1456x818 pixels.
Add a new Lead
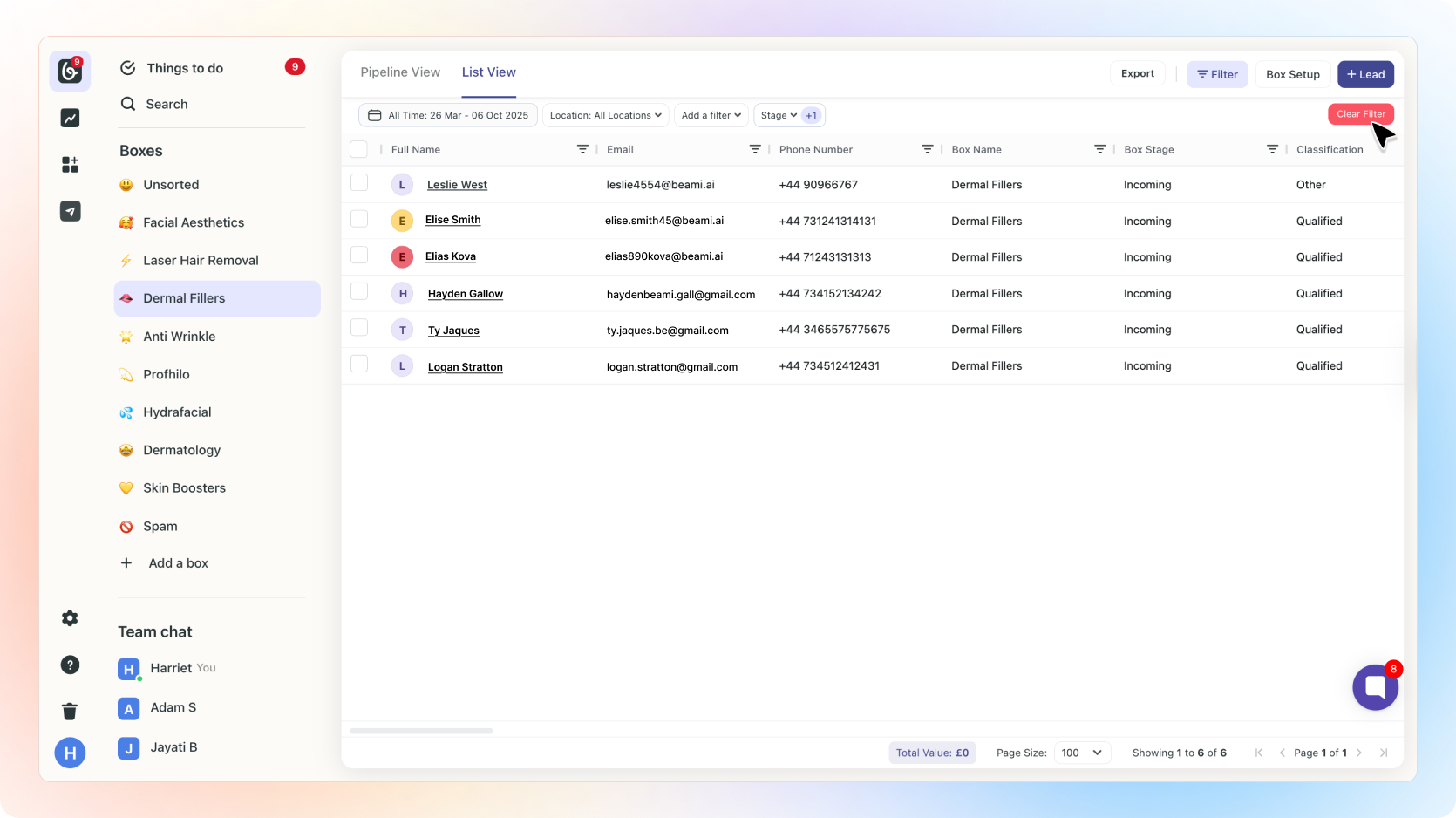[1366, 74]
